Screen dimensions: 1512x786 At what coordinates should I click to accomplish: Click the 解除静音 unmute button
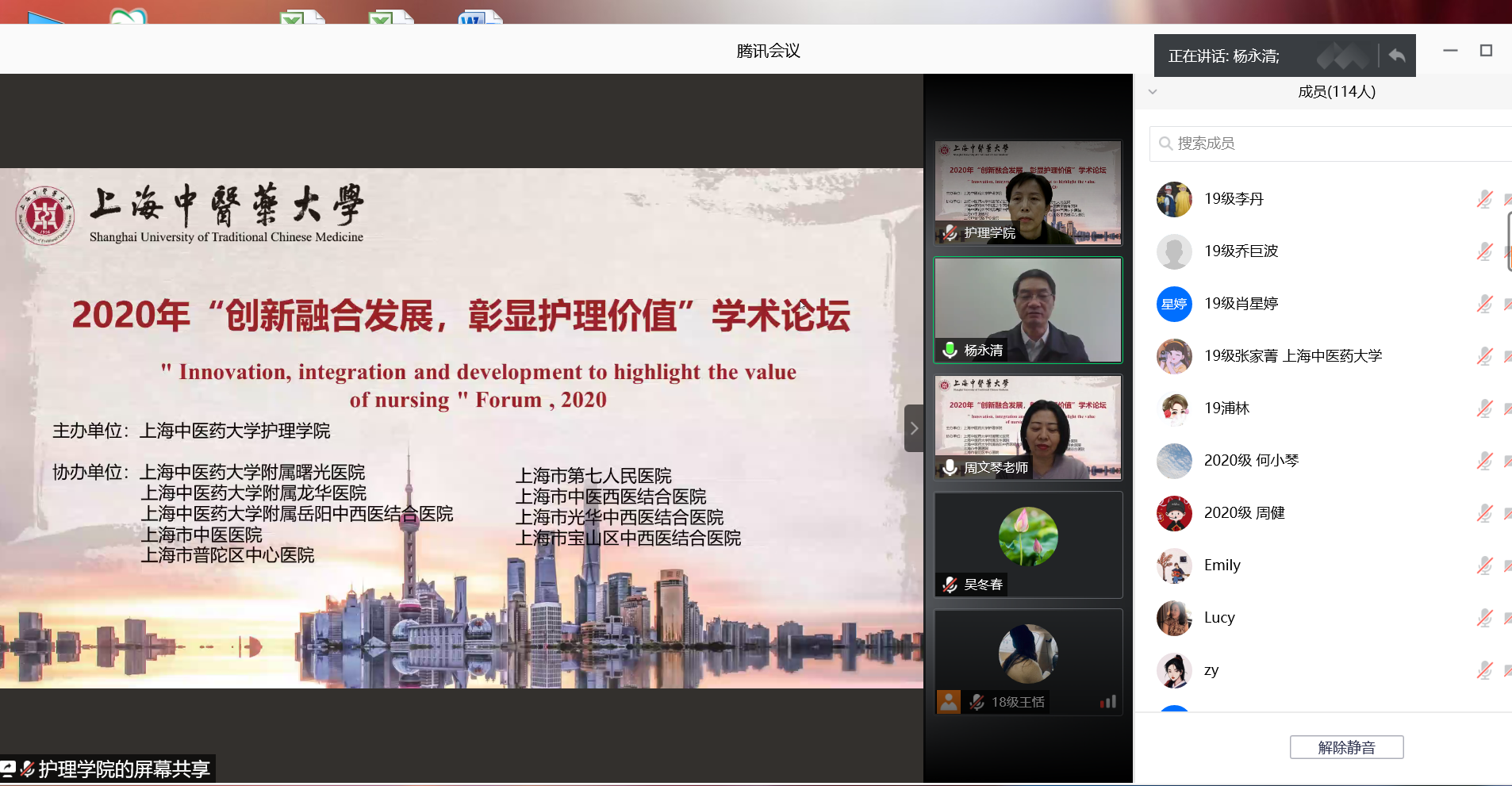click(x=1346, y=747)
